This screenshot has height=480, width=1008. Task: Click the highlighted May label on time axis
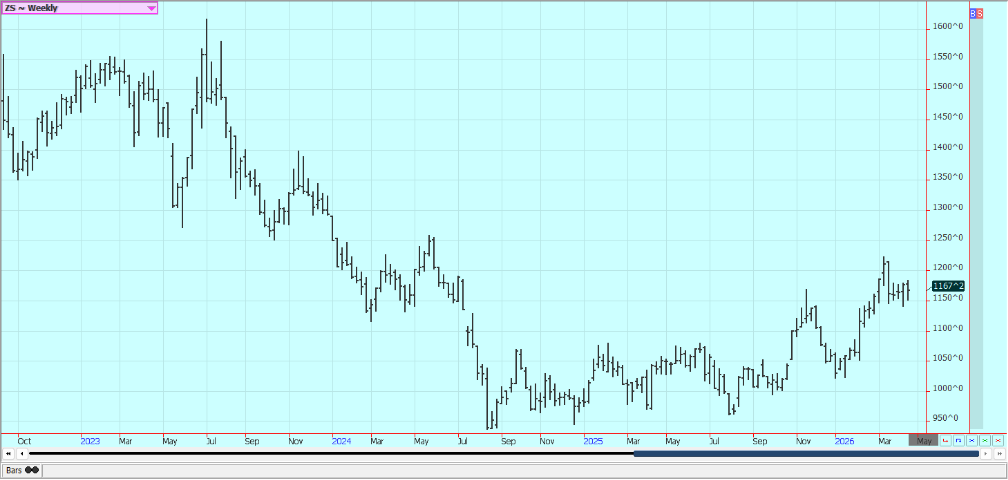923,440
